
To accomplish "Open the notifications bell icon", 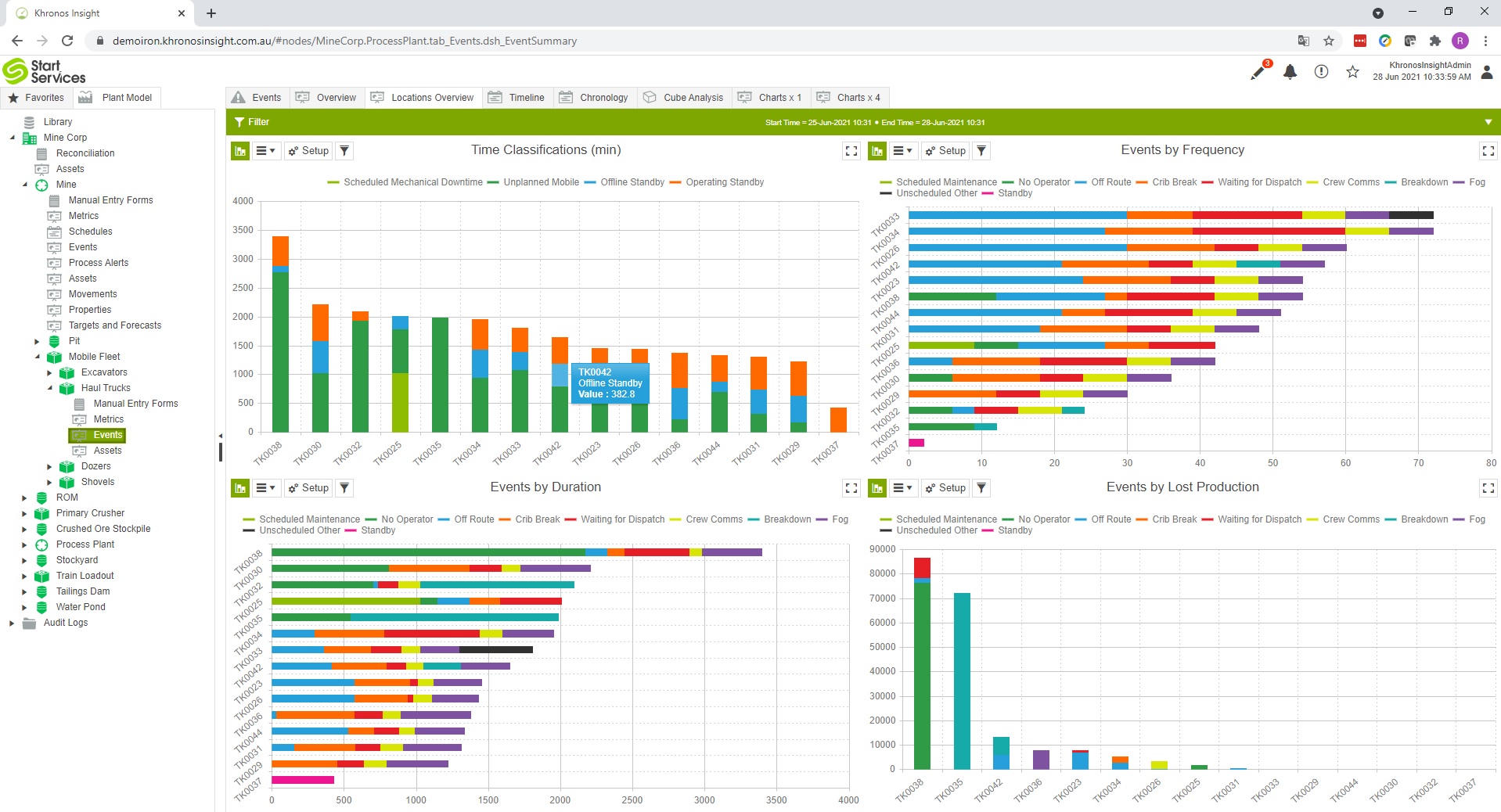I will [x=1290, y=72].
